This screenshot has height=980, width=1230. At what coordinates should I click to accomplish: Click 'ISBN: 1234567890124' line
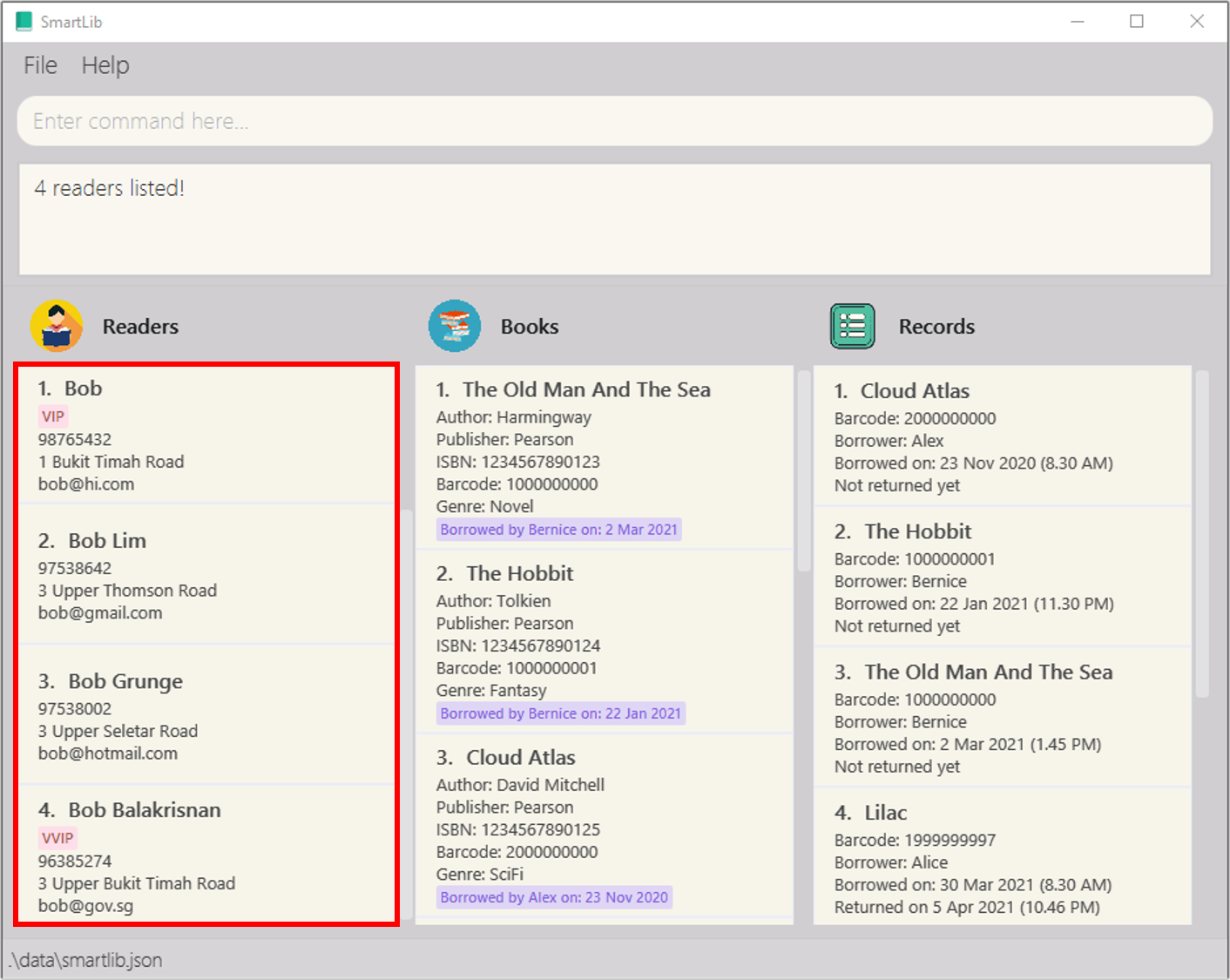518,645
